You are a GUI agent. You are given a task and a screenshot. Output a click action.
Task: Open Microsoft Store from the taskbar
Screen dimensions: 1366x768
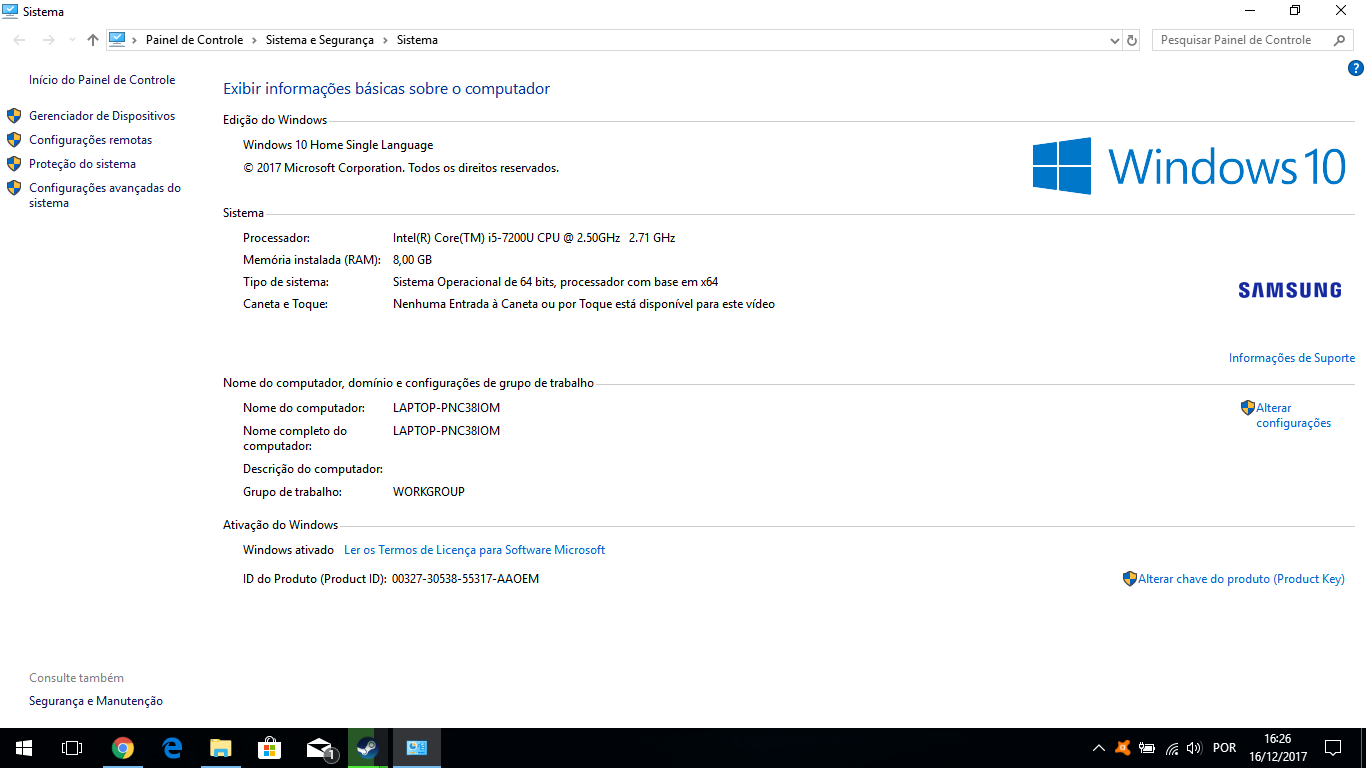click(270, 748)
